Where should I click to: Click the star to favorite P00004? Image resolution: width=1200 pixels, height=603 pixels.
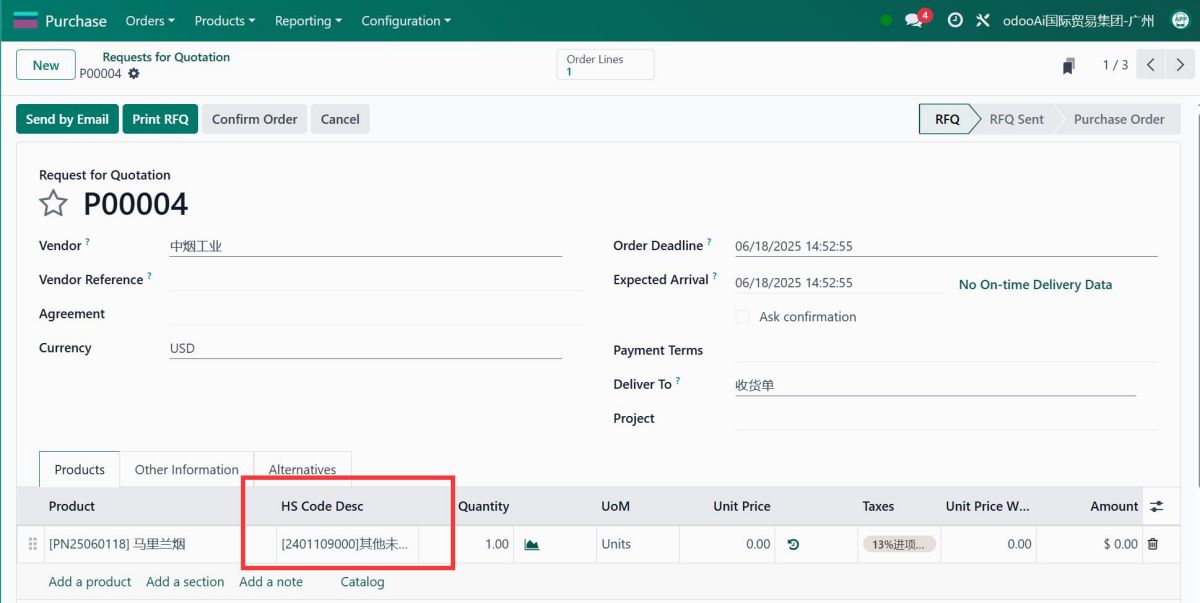click(53, 204)
